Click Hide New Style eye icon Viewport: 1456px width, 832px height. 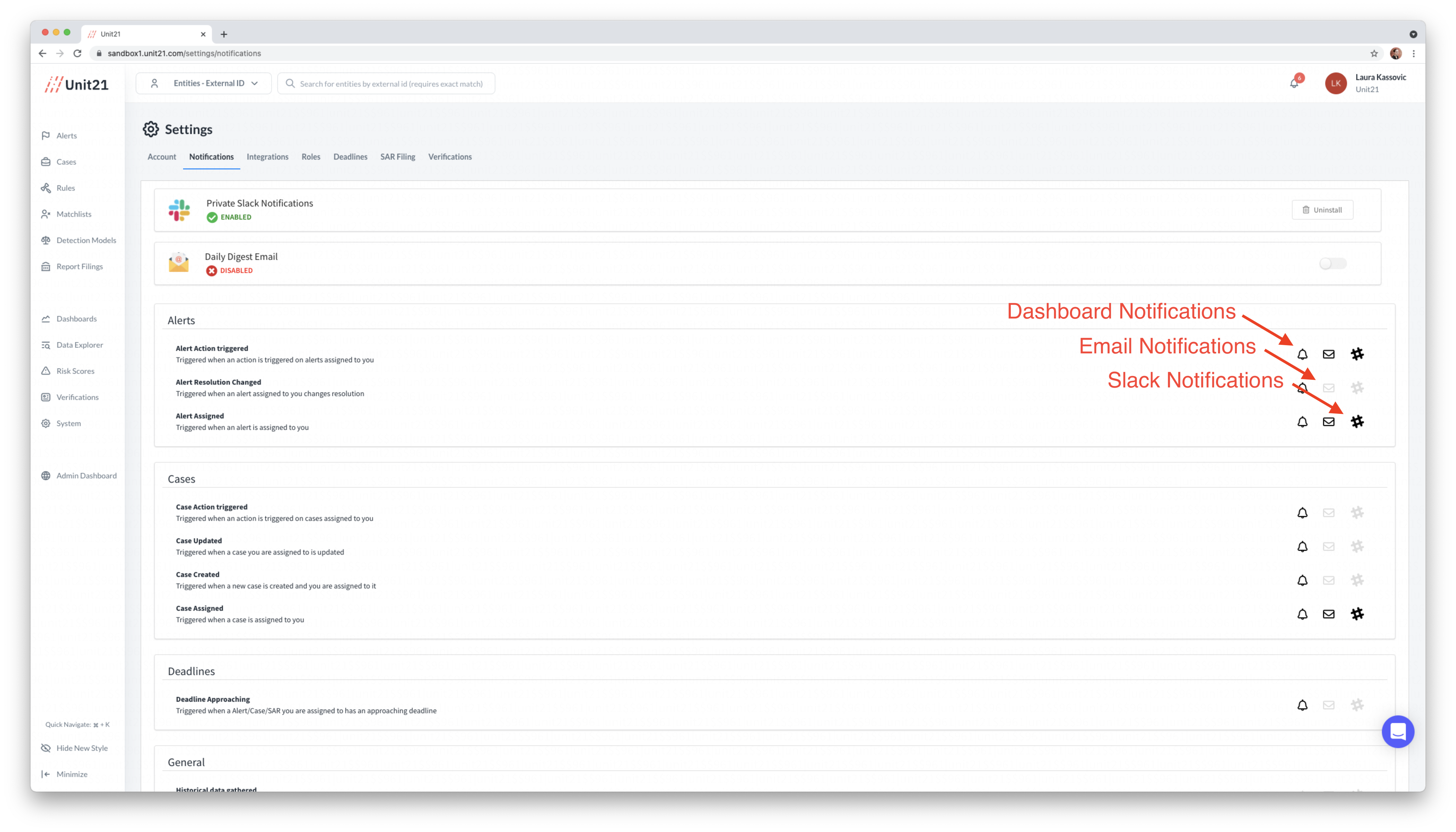[x=46, y=748]
